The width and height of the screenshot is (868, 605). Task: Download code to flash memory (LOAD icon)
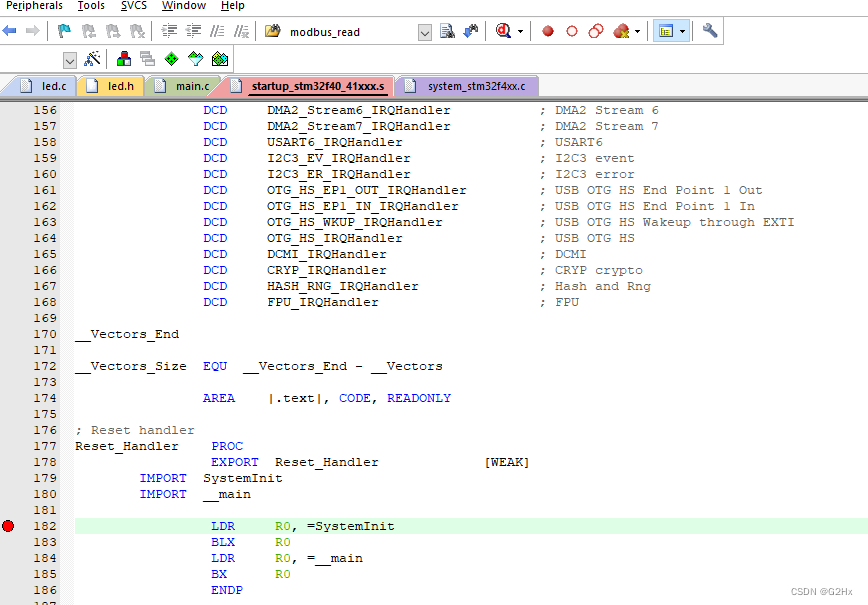(x=122, y=58)
